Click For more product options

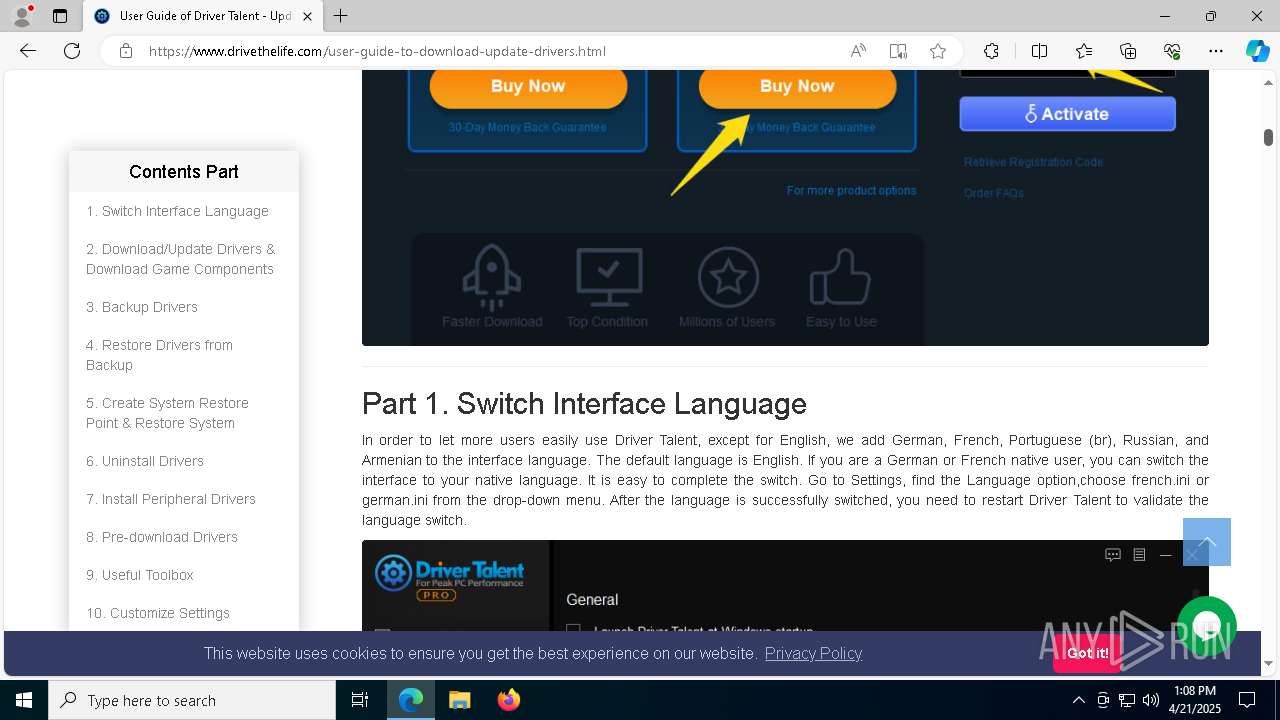click(851, 190)
